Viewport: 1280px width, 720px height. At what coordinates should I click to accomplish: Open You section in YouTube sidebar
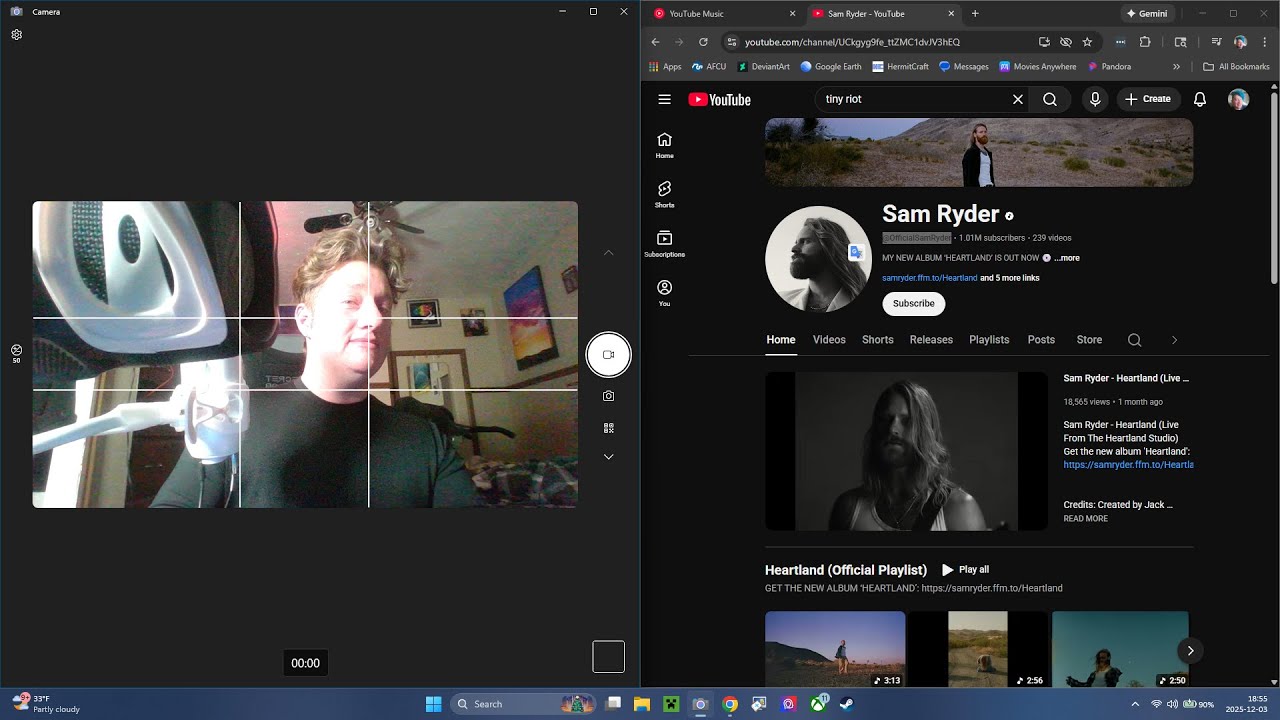pos(664,293)
